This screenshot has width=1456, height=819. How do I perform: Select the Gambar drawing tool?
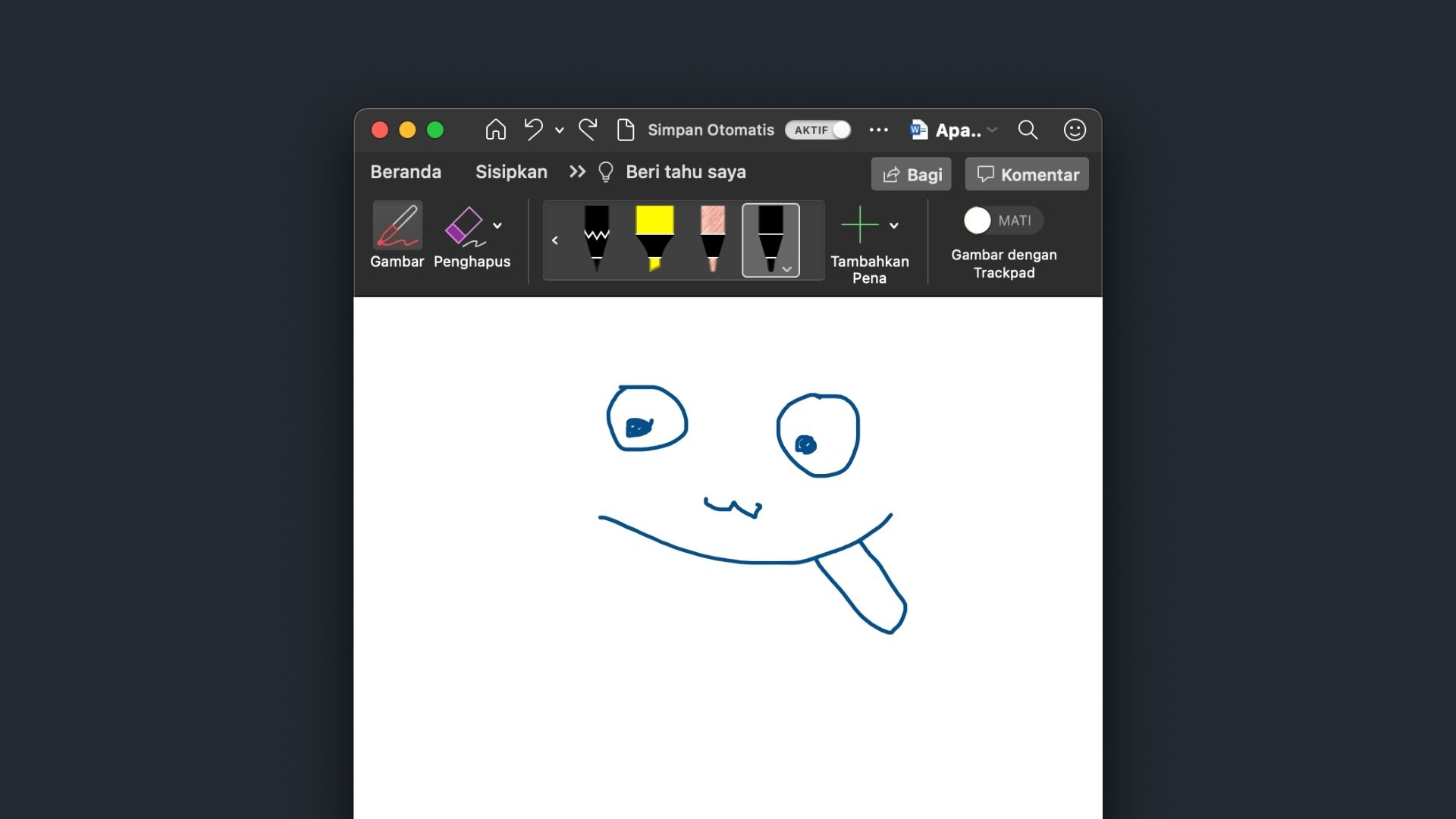397,226
